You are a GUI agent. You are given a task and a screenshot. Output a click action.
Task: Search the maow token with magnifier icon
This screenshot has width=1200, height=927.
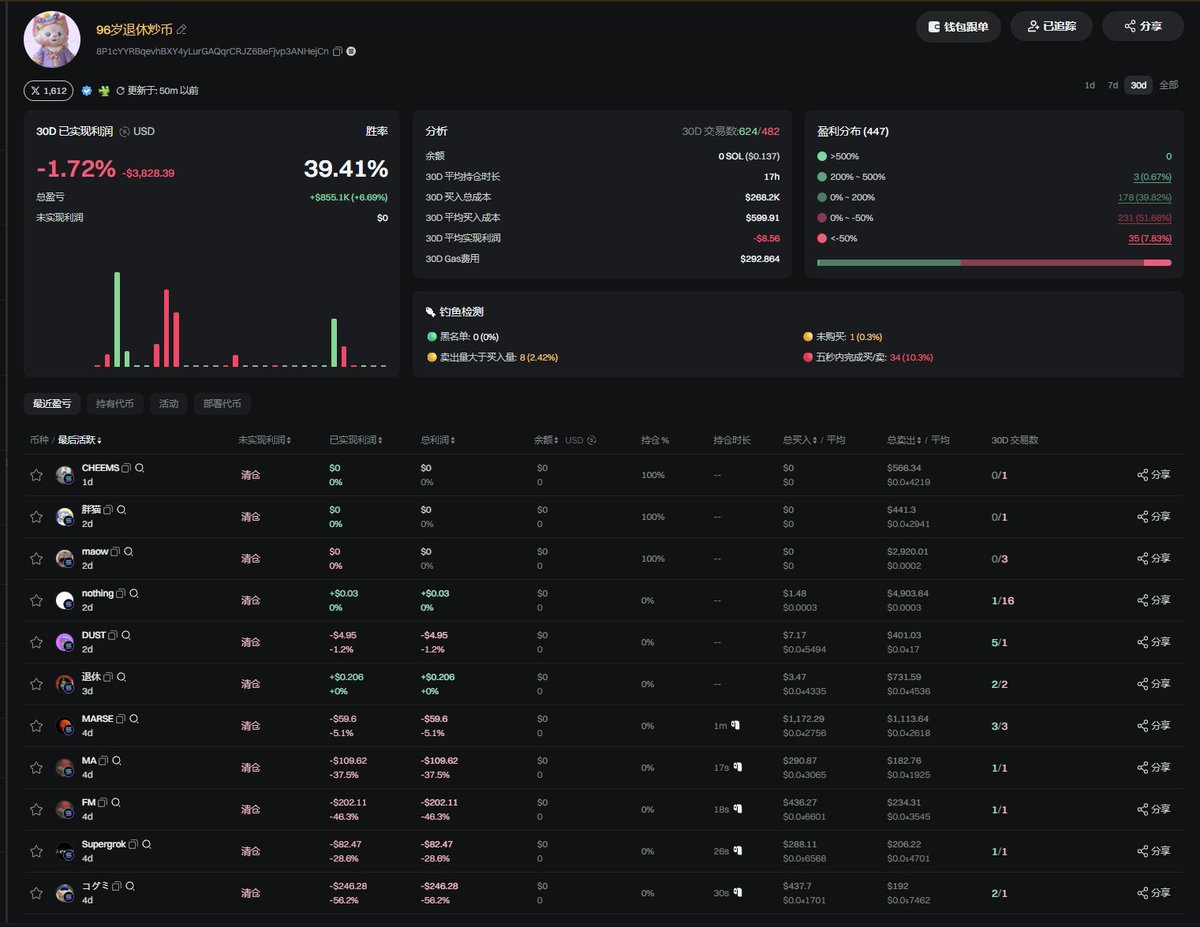click(x=128, y=552)
